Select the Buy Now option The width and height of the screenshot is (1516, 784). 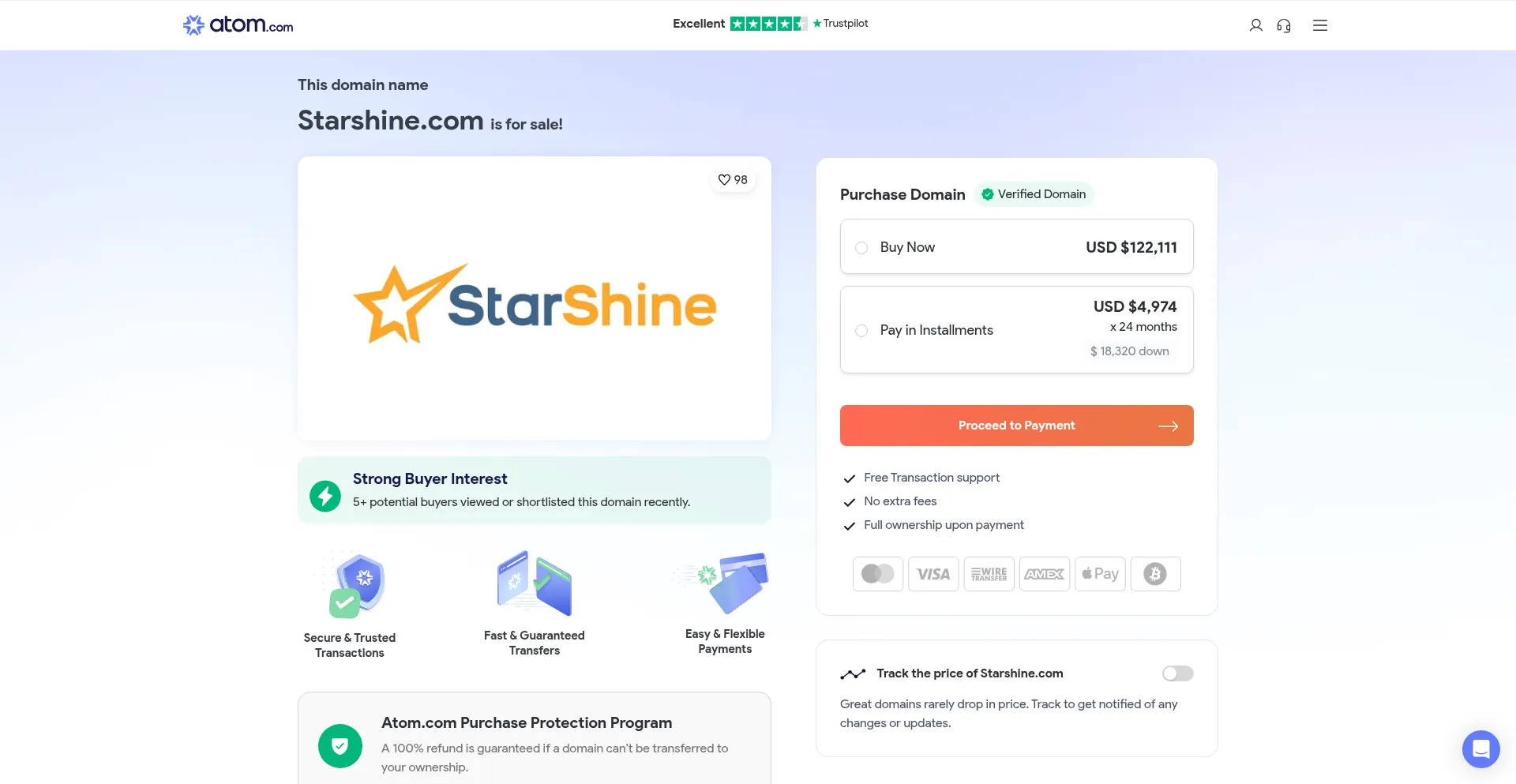tap(861, 247)
